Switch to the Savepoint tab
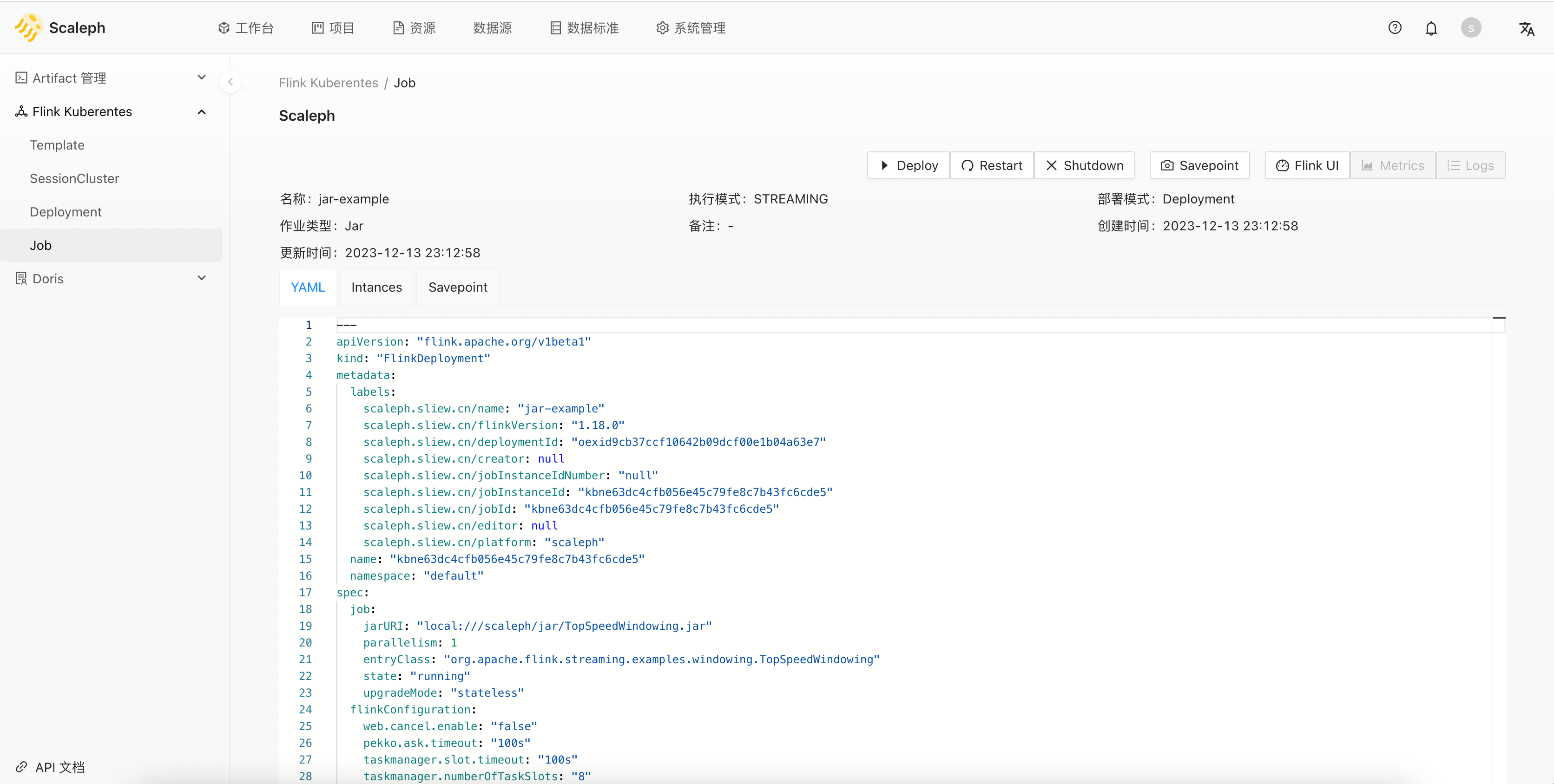1554x784 pixels. click(x=458, y=287)
